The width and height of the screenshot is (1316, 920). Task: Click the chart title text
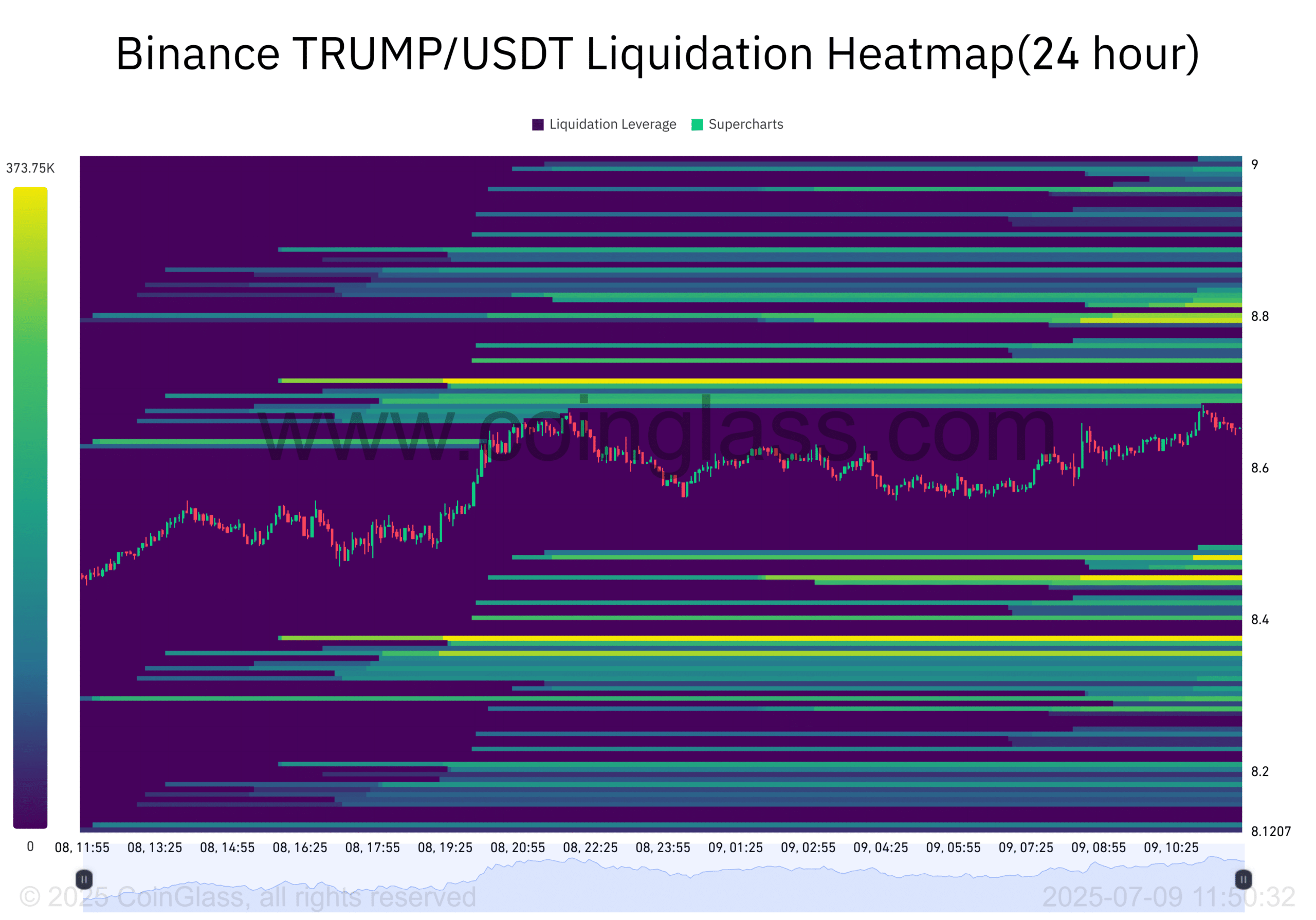coord(657,53)
